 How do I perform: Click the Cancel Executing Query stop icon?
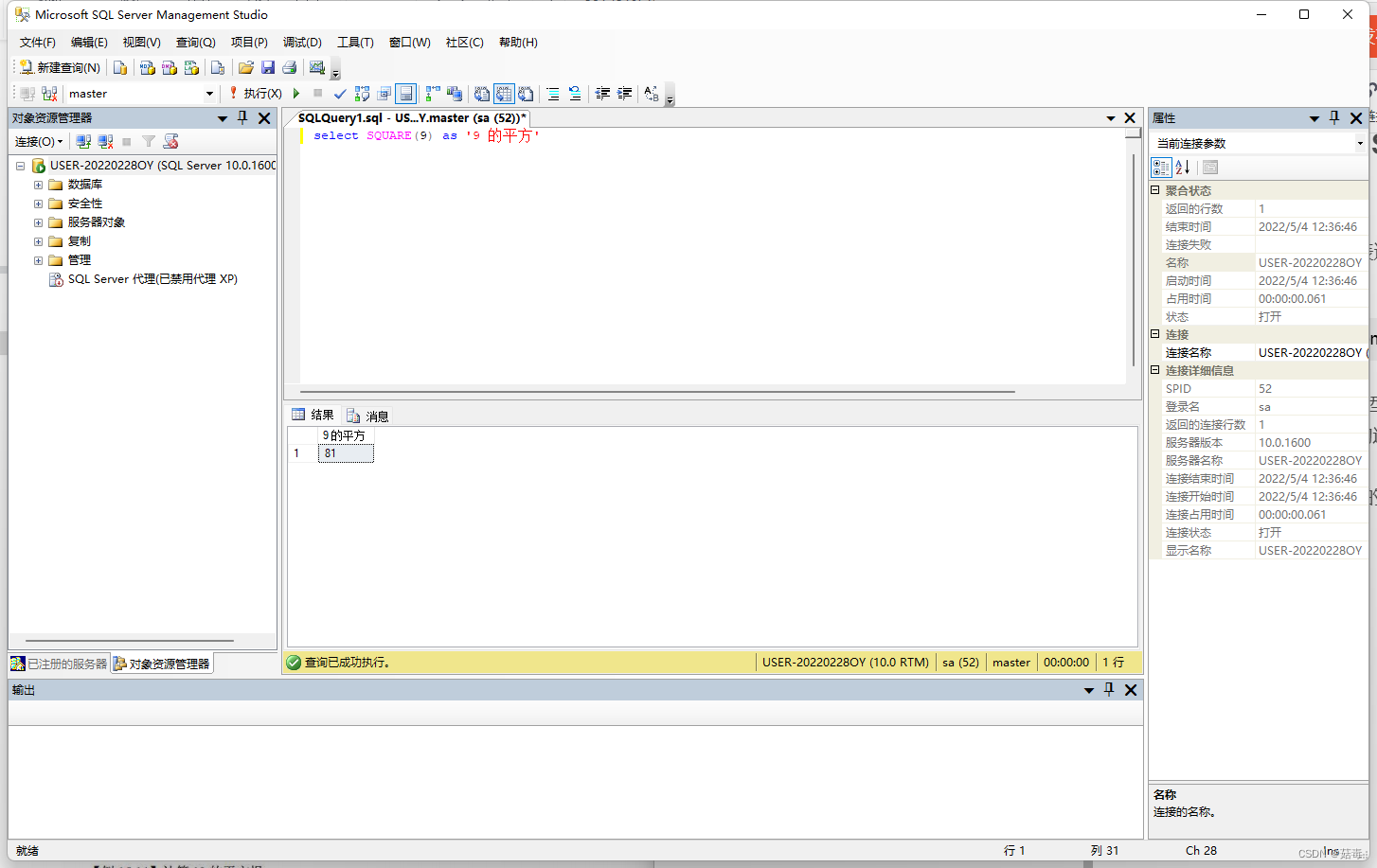318,94
